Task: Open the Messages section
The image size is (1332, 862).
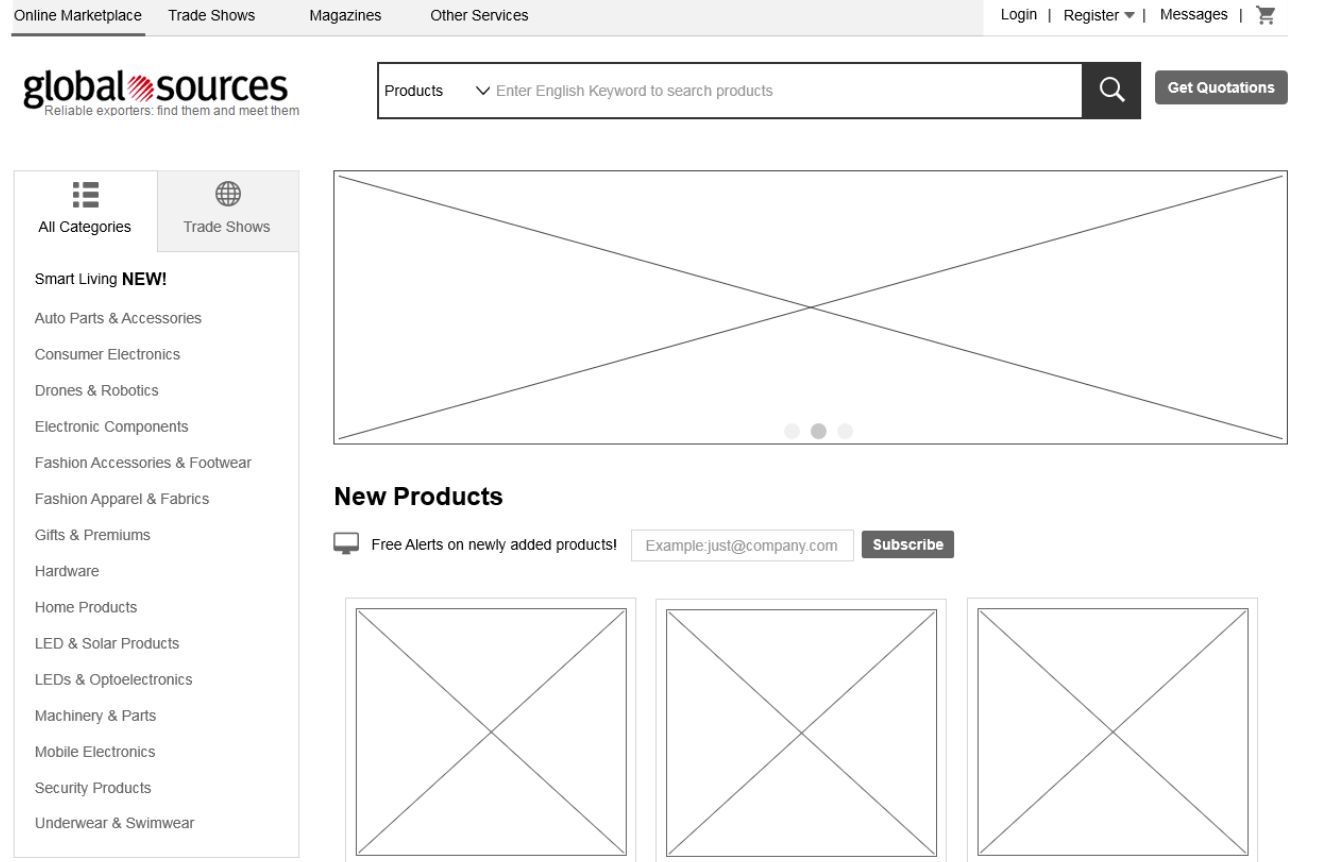Action: tap(1194, 14)
